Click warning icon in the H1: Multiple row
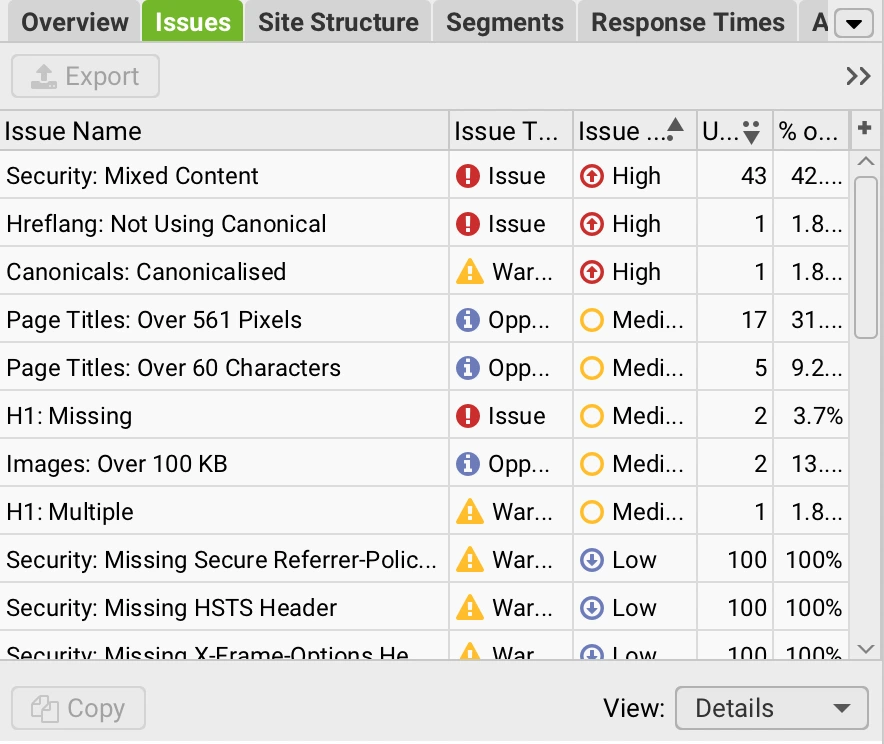The width and height of the screenshot is (884, 744). [469, 513]
